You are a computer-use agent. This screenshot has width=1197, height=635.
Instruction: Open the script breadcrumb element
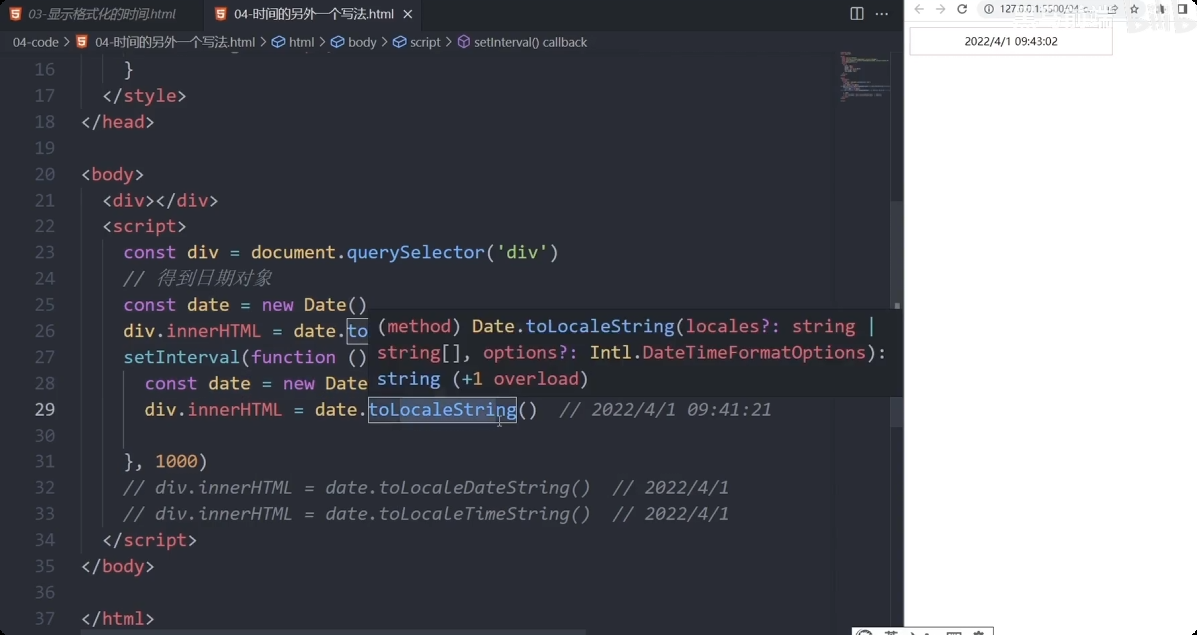pos(425,42)
